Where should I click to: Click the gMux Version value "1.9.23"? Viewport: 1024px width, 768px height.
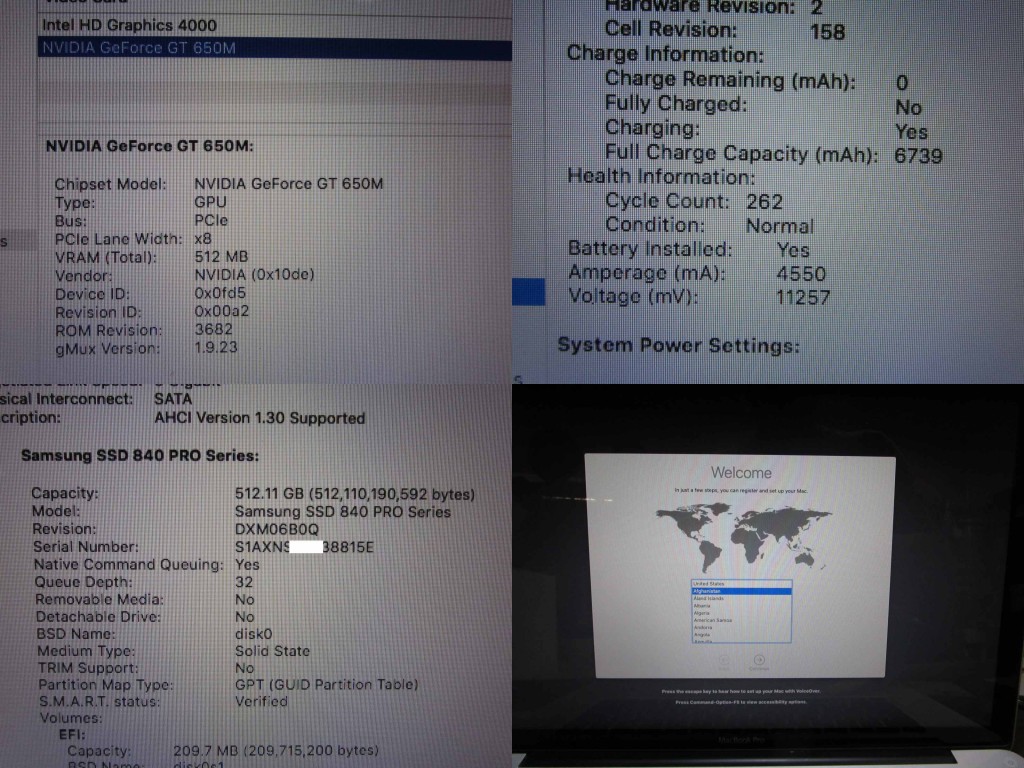[x=216, y=347]
